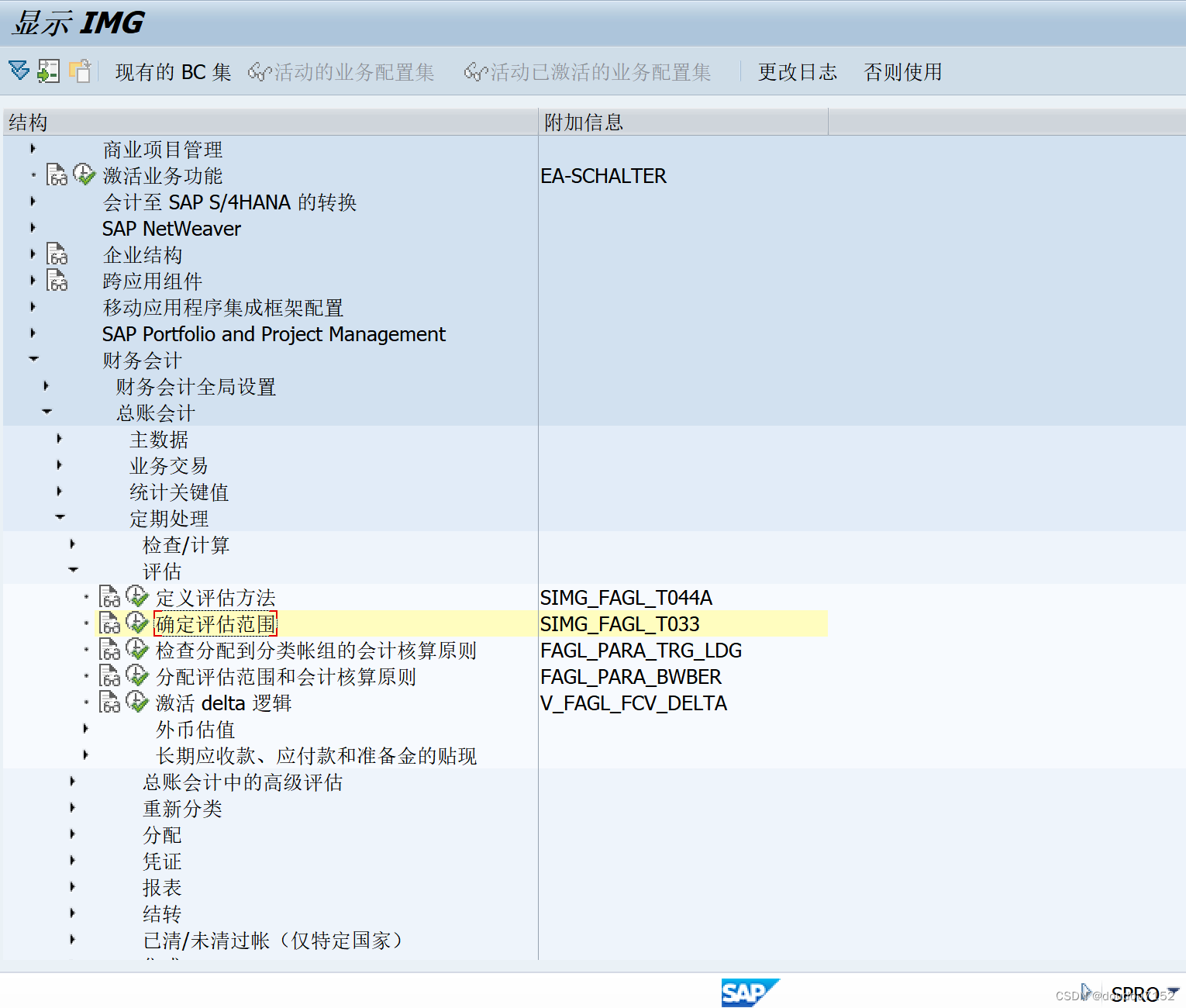Click the EA-SCHALTER additional info cell

click(x=603, y=176)
